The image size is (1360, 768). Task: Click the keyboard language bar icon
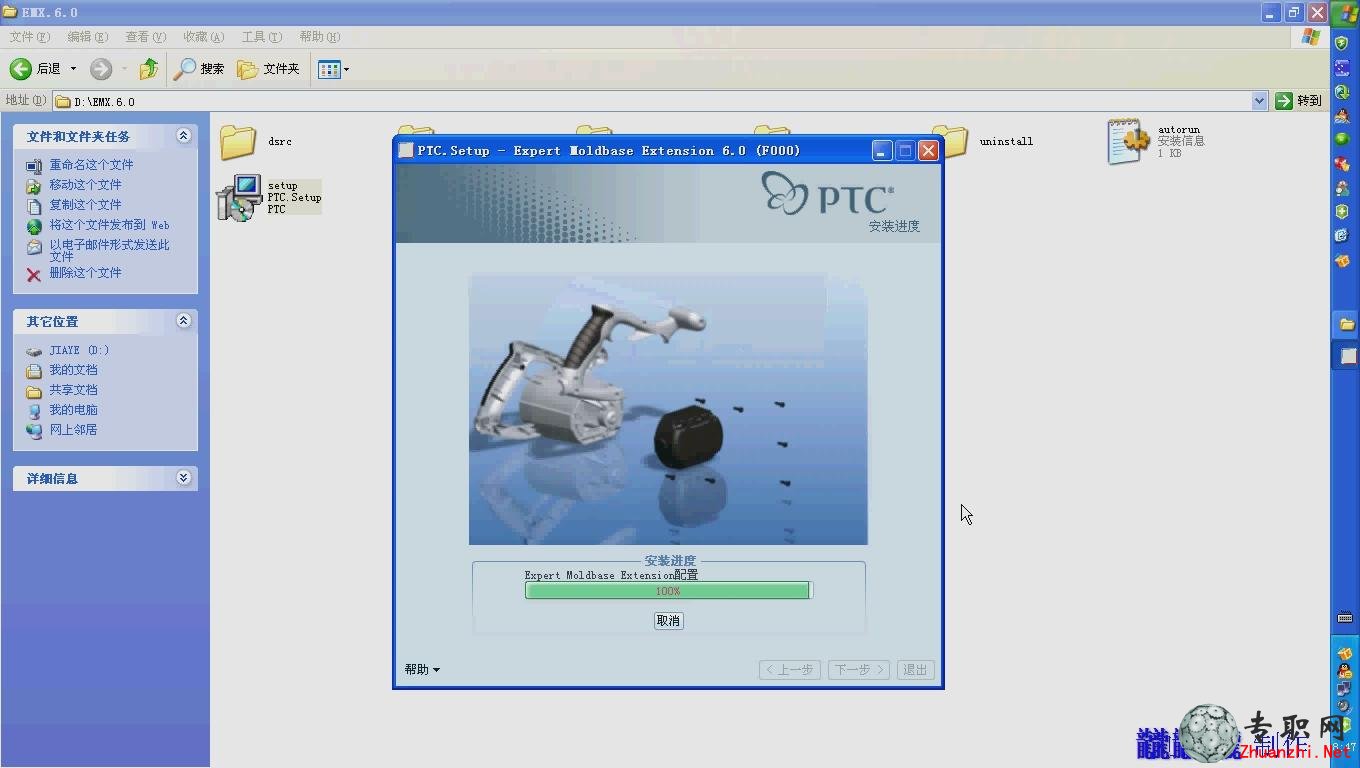[1345, 618]
